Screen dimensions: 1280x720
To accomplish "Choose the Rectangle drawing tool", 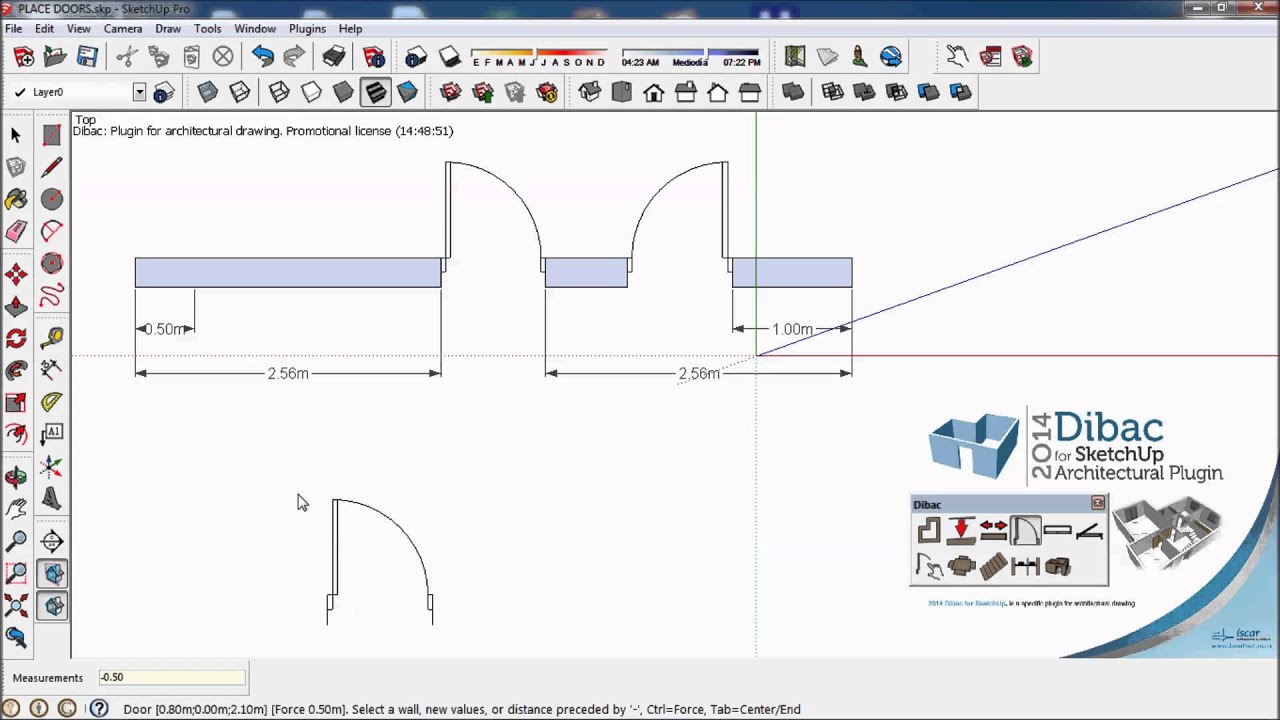I will [x=52, y=135].
